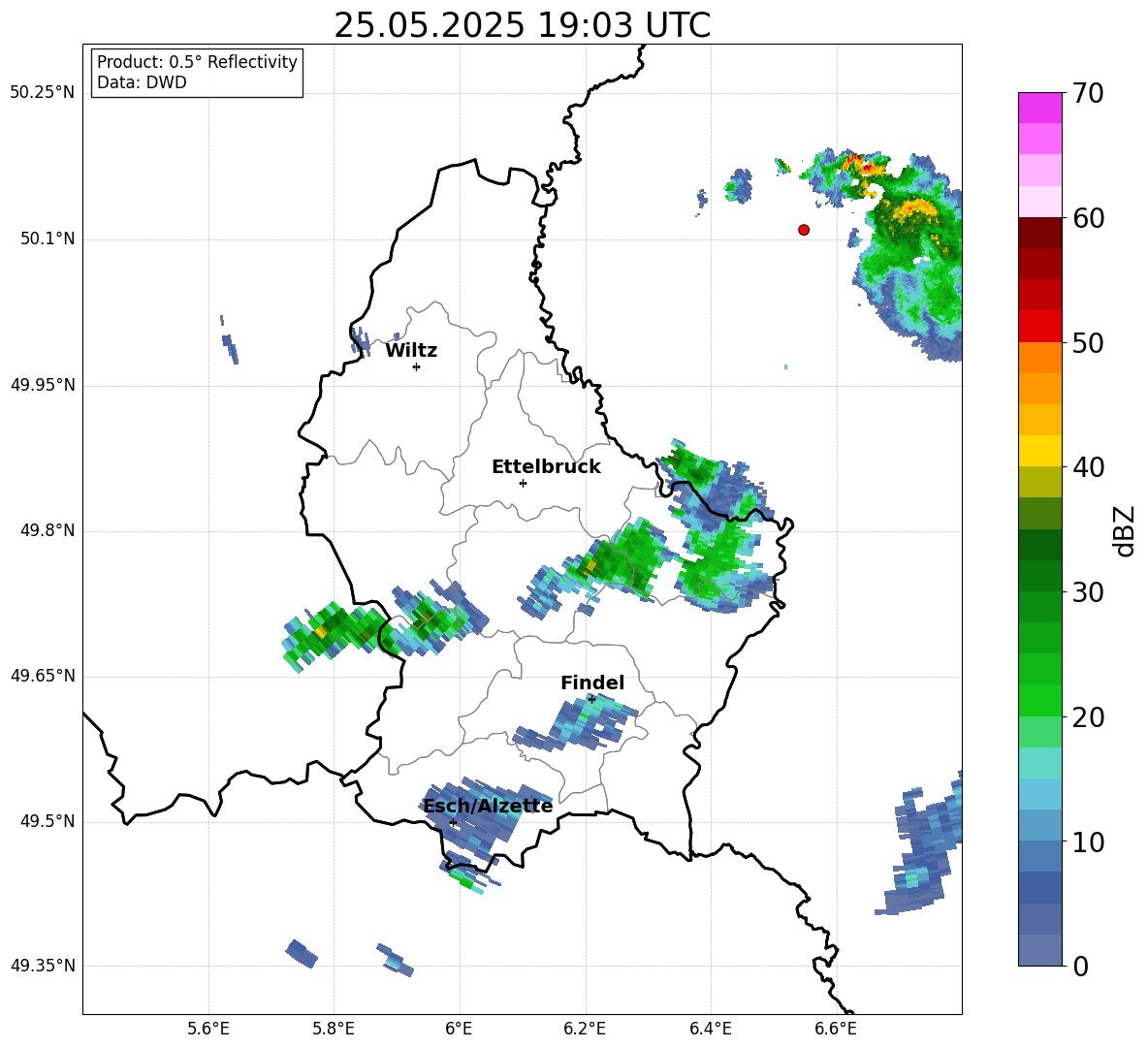Screen dimensions: 1148x1048
Task: Click the 6.4°E longitude label
Action: [710, 1029]
